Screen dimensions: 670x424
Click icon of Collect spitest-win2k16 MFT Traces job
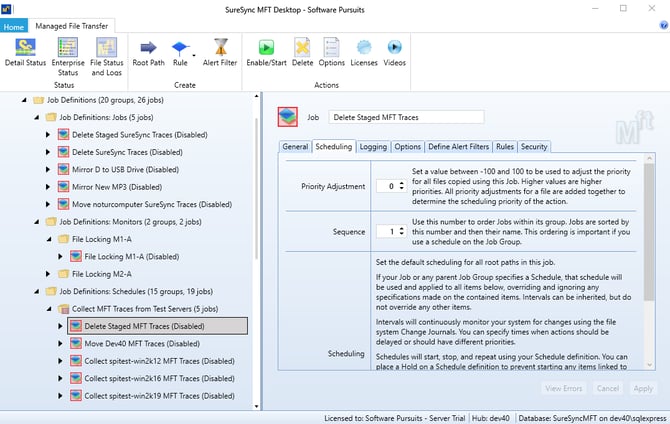76,378
